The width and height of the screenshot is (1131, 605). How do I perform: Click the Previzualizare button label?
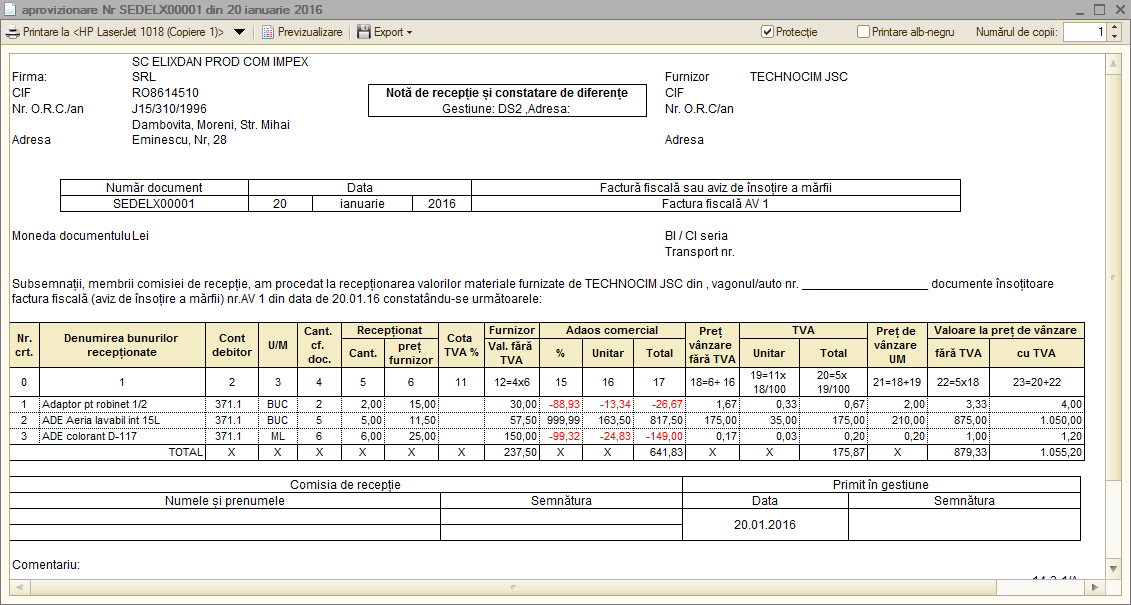310,32
